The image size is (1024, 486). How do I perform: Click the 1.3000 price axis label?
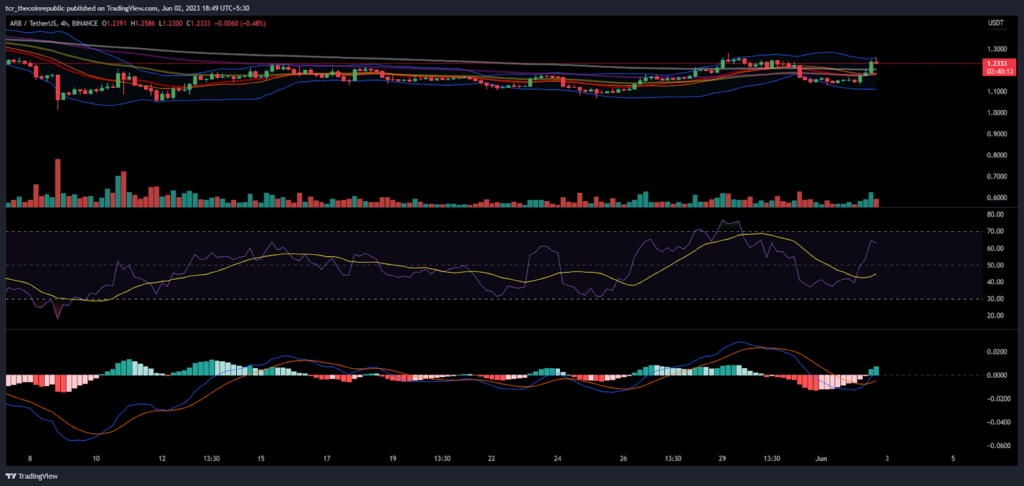996,50
